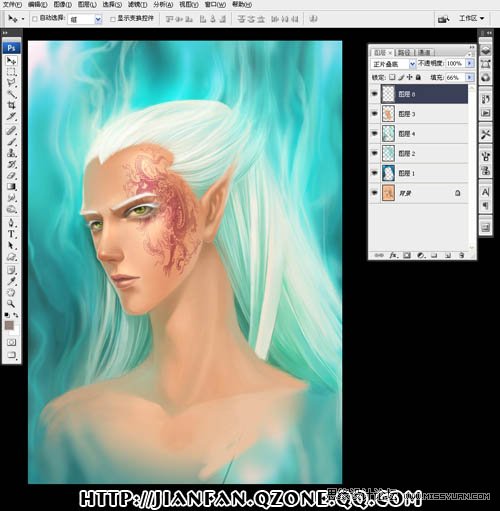Image resolution: width=500 pixels, height=511 pixels.
Task: Select the Eyedropper tool
Action: pyautogui.click(x=11, y=282)
